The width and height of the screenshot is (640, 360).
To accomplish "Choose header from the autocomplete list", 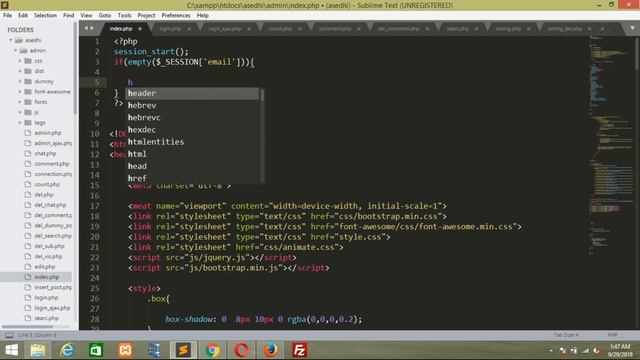I will click(x=192, y=93).
